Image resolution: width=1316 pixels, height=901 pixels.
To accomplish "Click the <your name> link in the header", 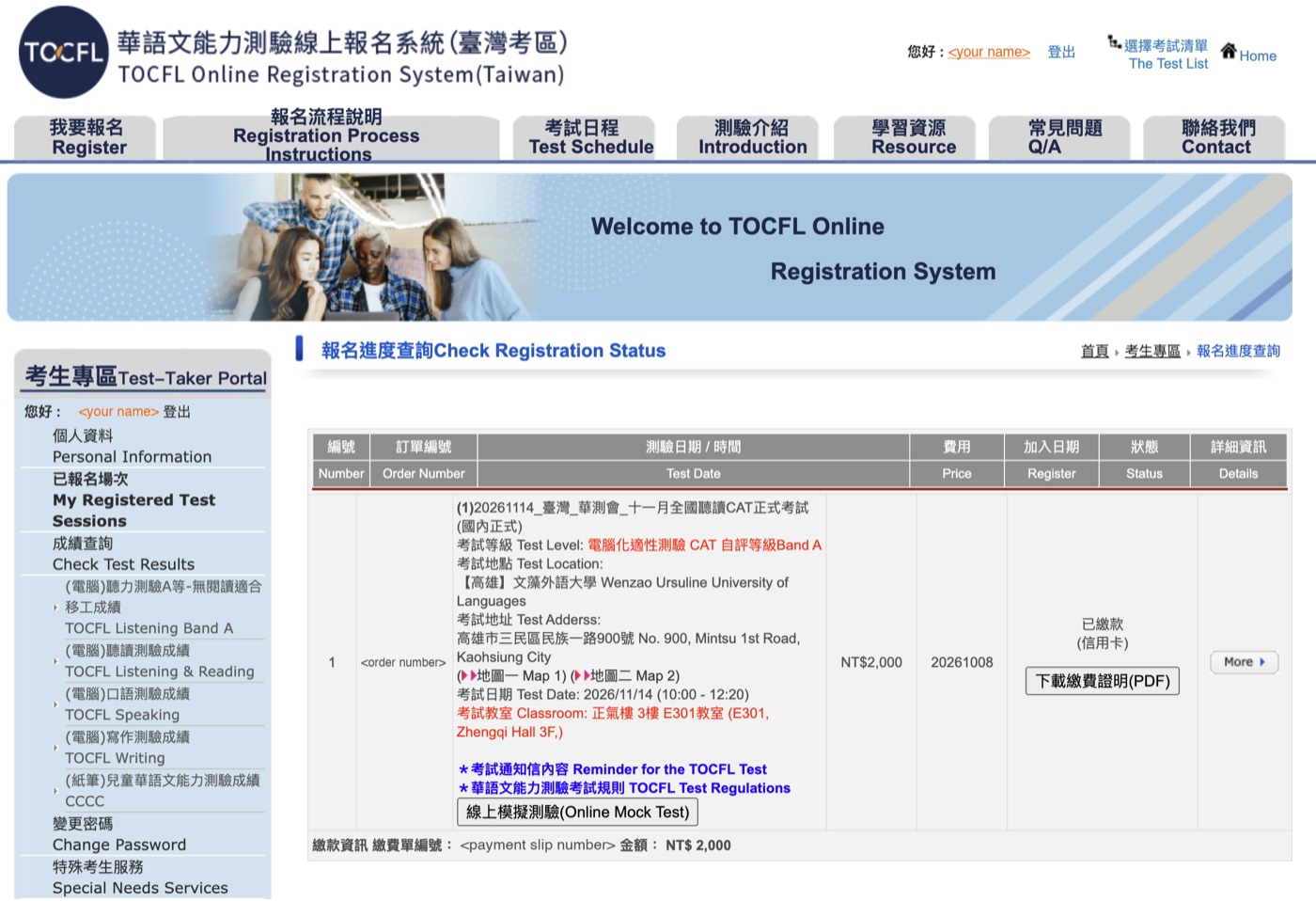I will point(989,53).
